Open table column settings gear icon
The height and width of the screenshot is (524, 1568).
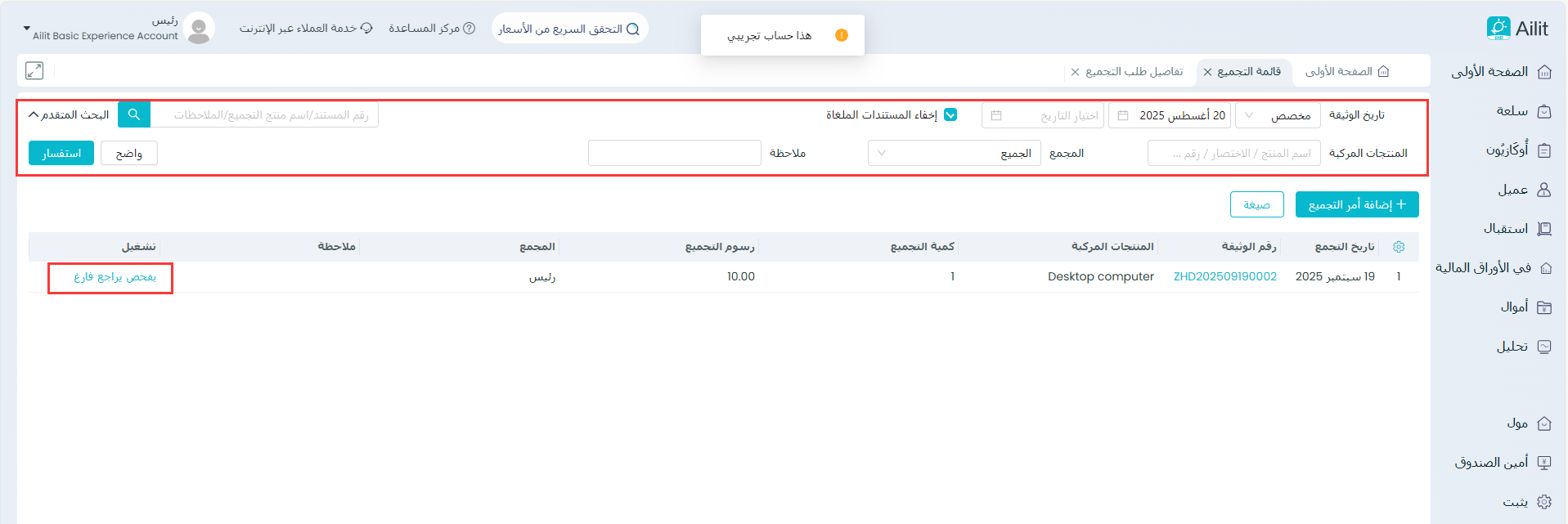1399,247
